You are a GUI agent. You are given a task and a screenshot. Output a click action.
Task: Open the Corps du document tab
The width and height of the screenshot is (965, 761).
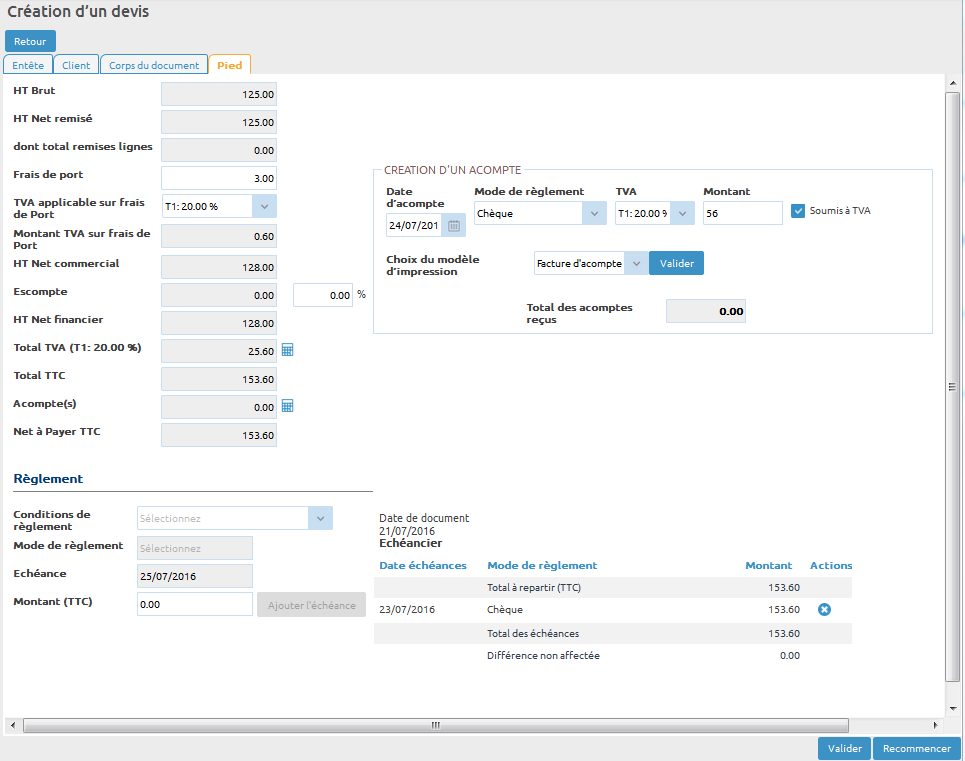point(154,65)
